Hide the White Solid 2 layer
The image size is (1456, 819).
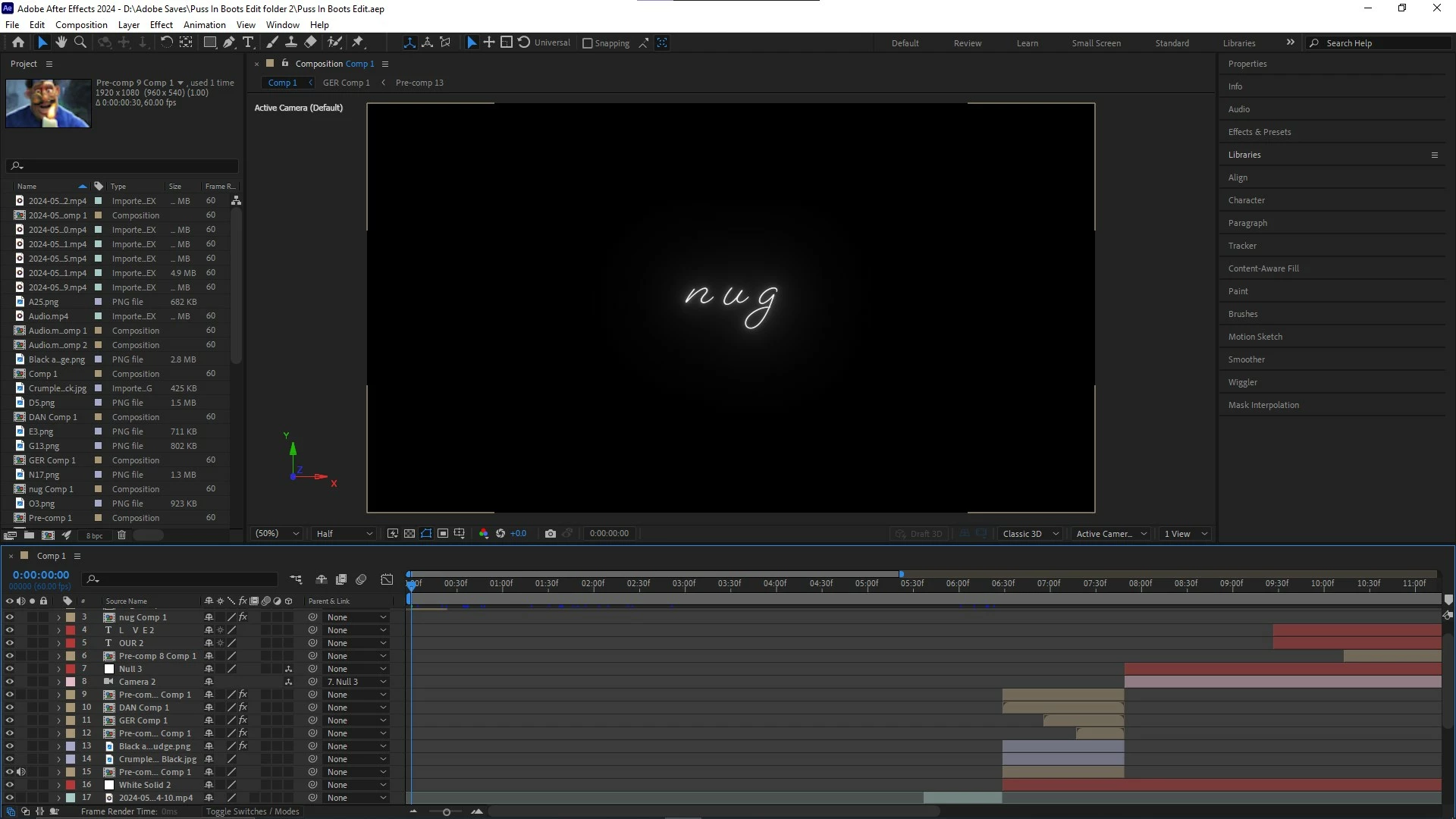click(10, 785)
